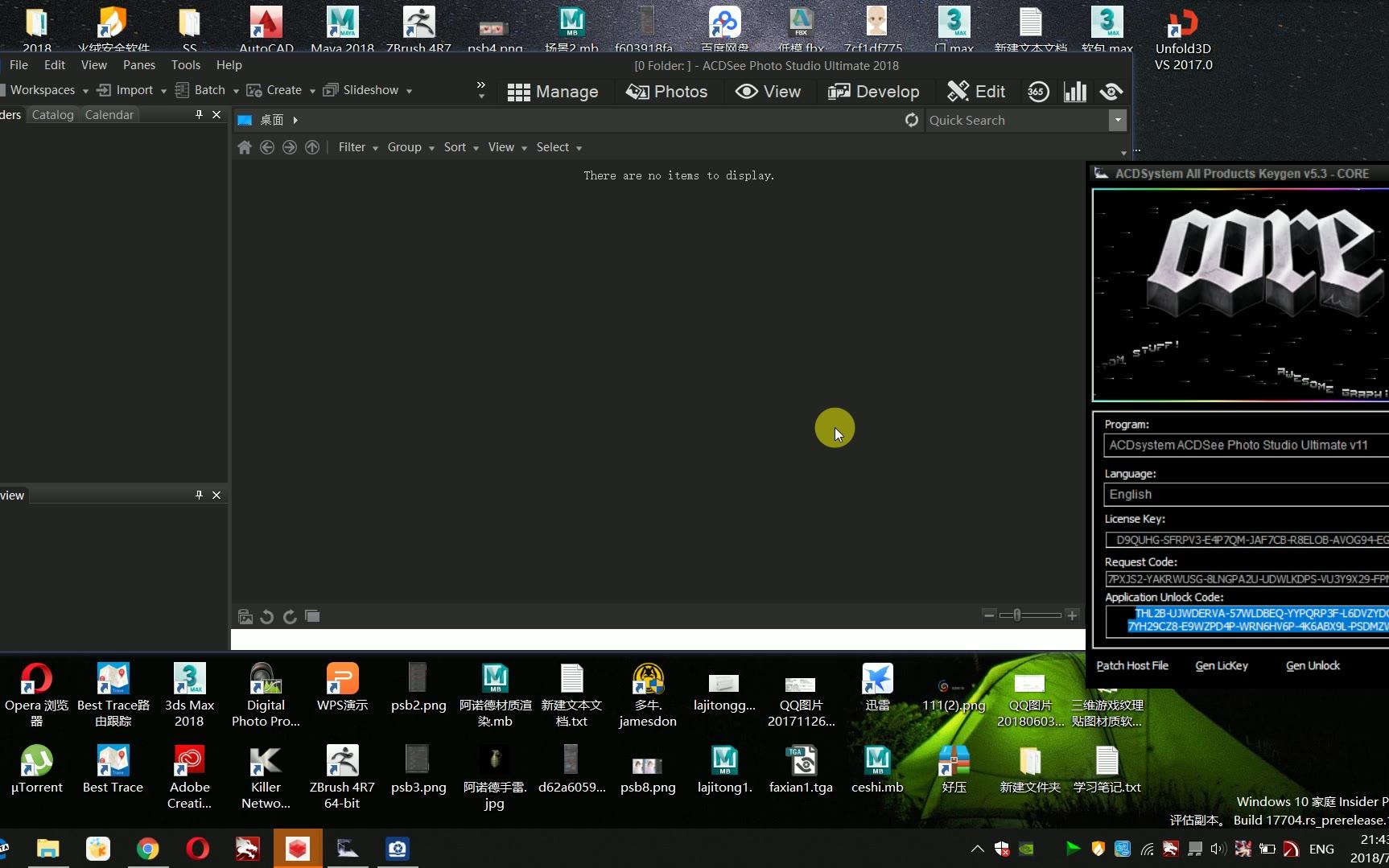Click Gen LicKey in keygen
This screenshot has height=868, width=1389.
tap(1222, 665)
